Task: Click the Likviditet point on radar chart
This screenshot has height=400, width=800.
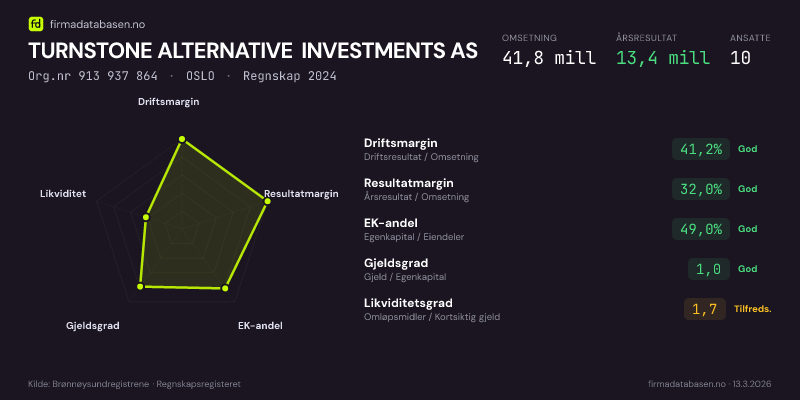Action: click(x=147, y=216)
